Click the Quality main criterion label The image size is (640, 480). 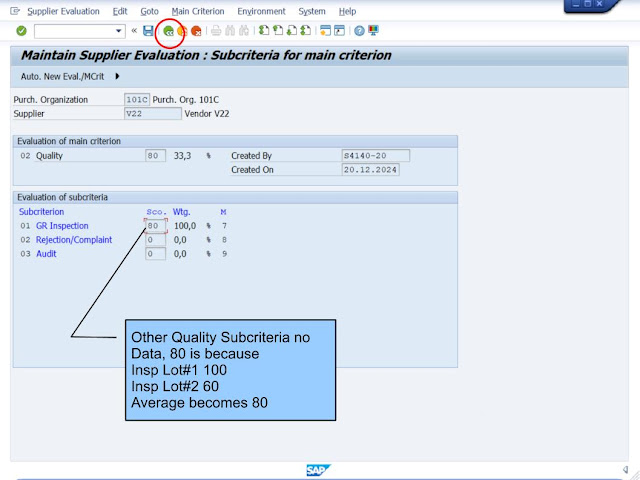(49, 156)
